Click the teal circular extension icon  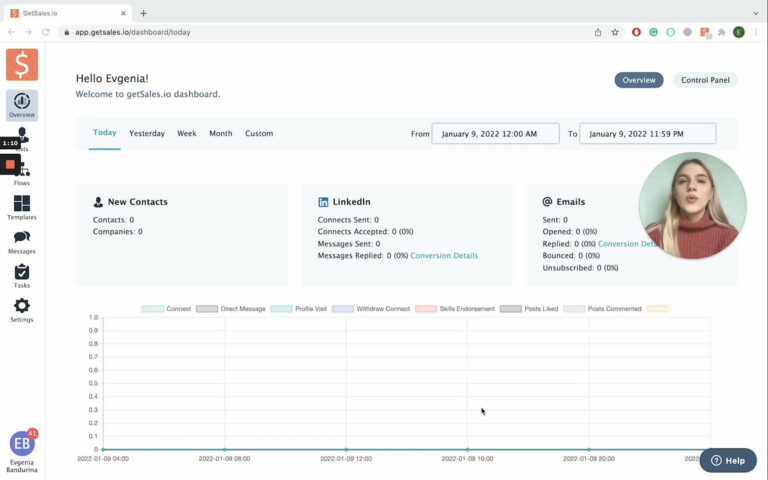671,32
